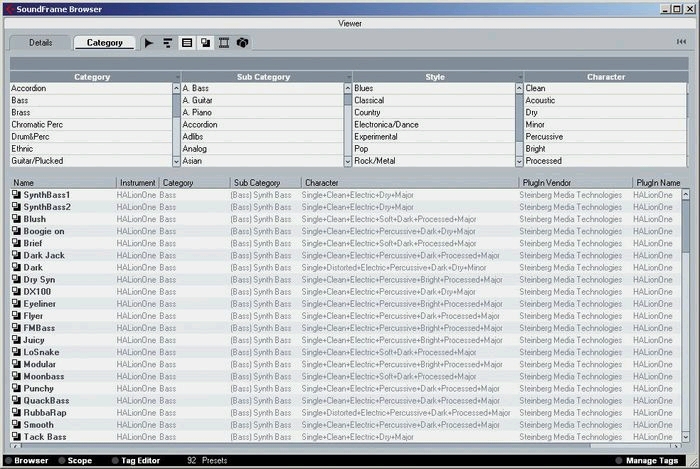Toggle the MIDI files filter icon
The width and height of the screenshot is (700, 469).
(x=167, y=43)
